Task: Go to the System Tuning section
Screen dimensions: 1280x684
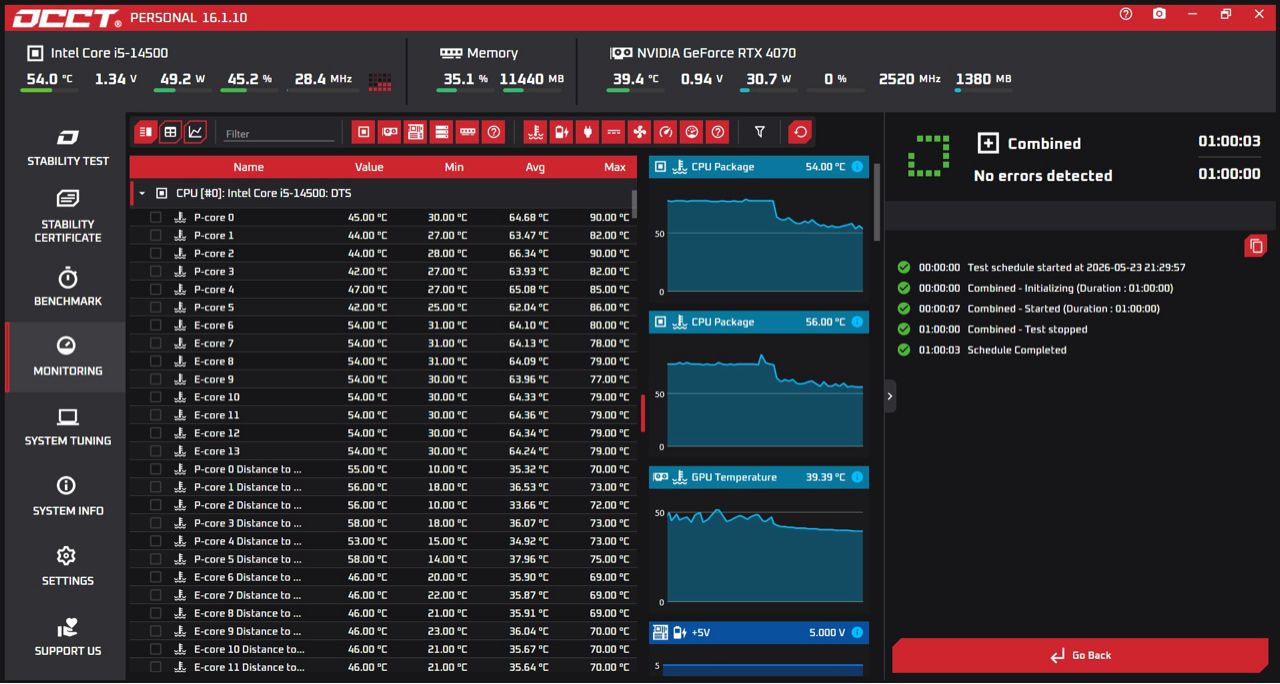Action: click(x=68, y=427)
